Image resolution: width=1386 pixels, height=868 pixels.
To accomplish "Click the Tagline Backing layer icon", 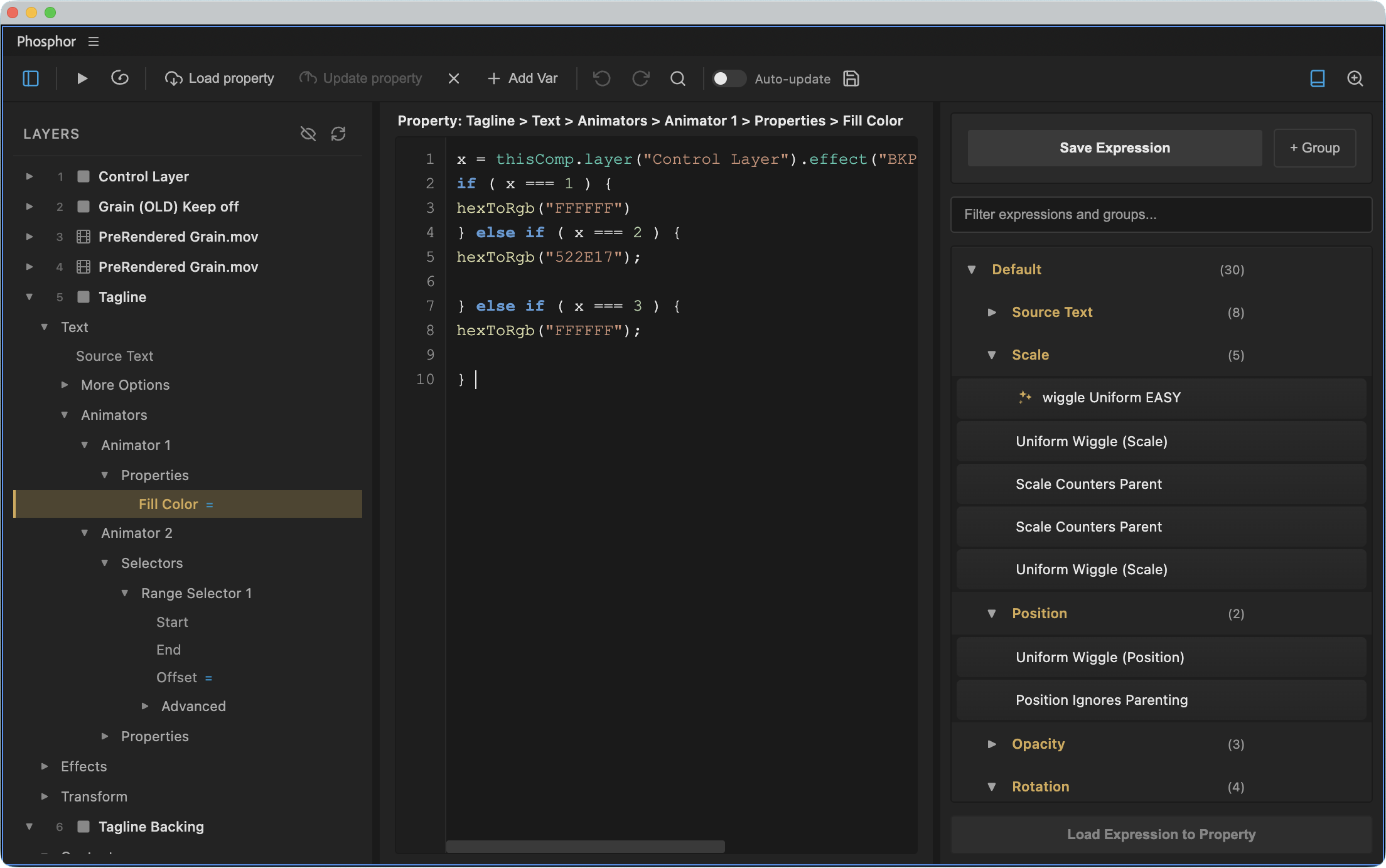I will (83, 827).
